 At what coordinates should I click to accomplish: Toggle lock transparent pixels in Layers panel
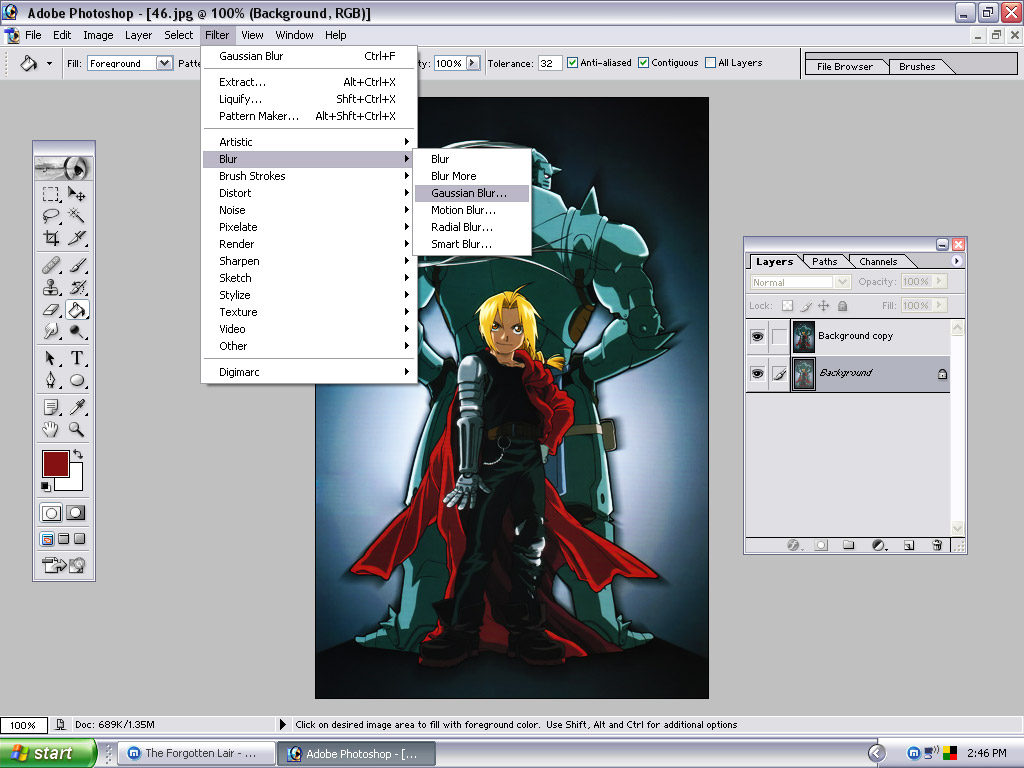click(788, 306)
